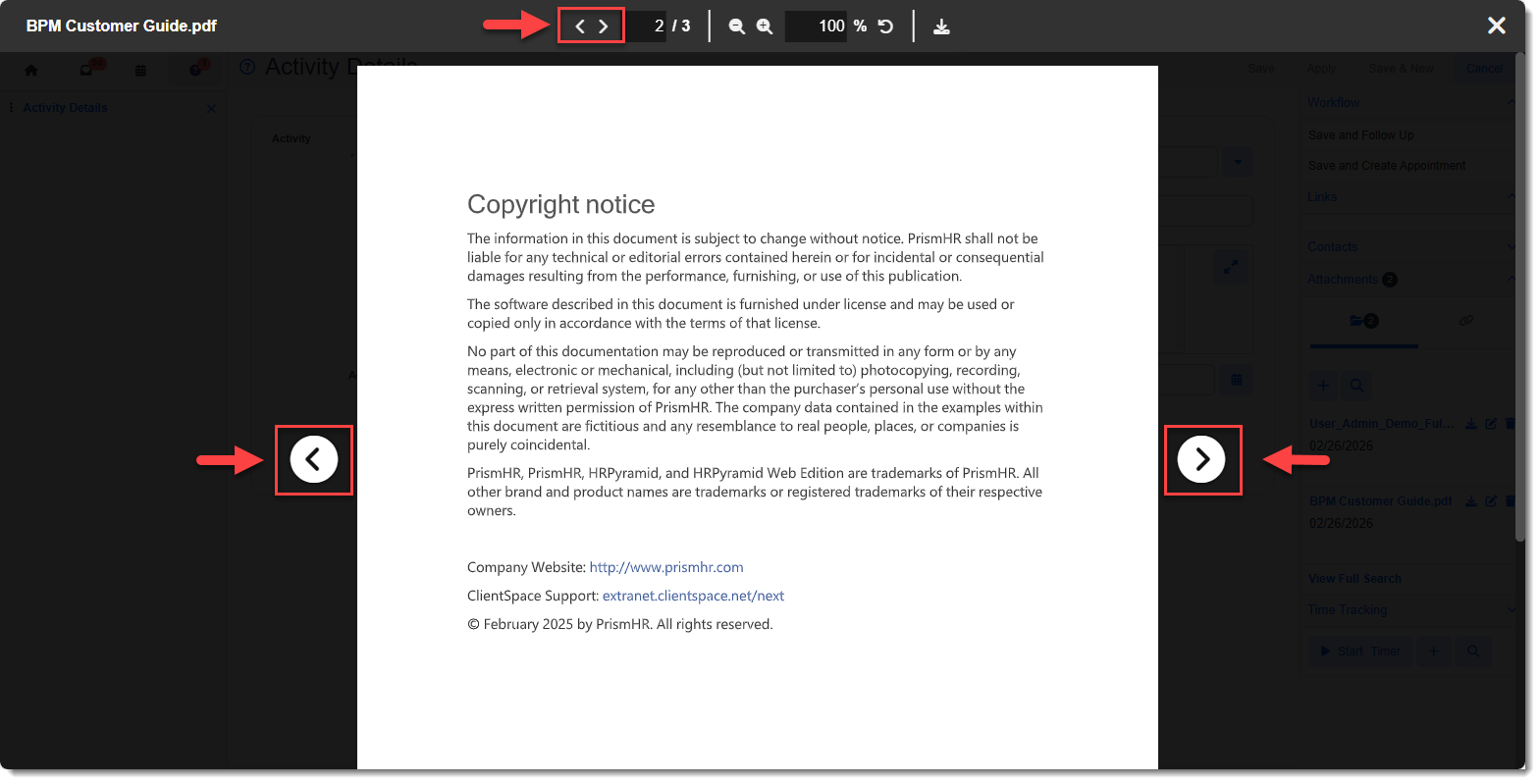This screenshot has width=1540, height=784.
Task: Reset the zoom level to default
Action: [x=885, y=26]
